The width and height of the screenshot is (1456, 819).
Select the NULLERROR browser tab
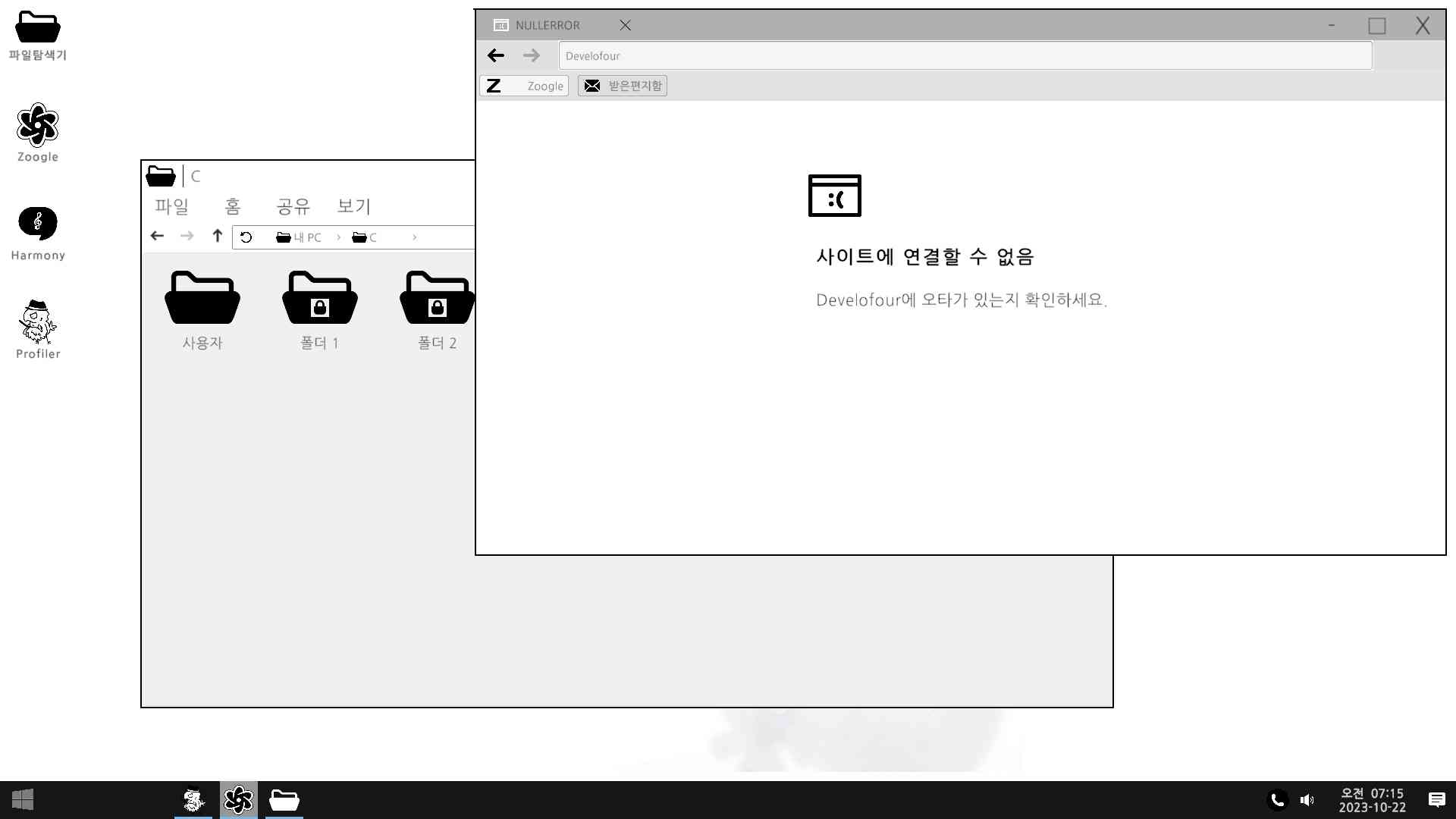pyautogui.click(x=548, y=25)
